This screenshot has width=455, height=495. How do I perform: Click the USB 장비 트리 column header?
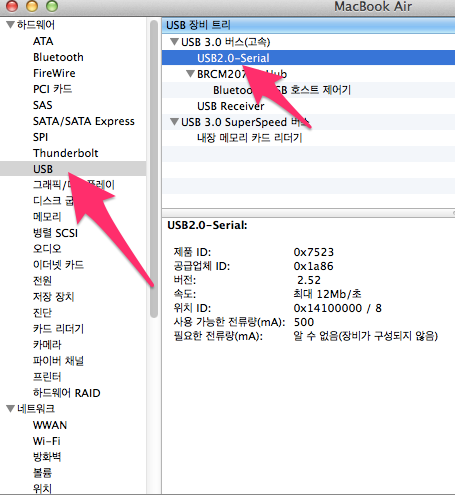click(x=308, y=25)
